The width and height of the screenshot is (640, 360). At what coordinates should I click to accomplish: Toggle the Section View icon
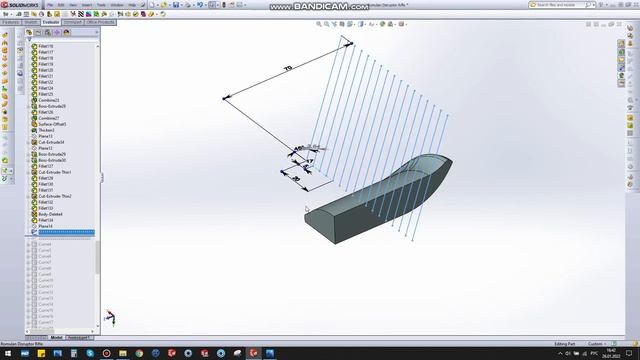pos(342,24)
